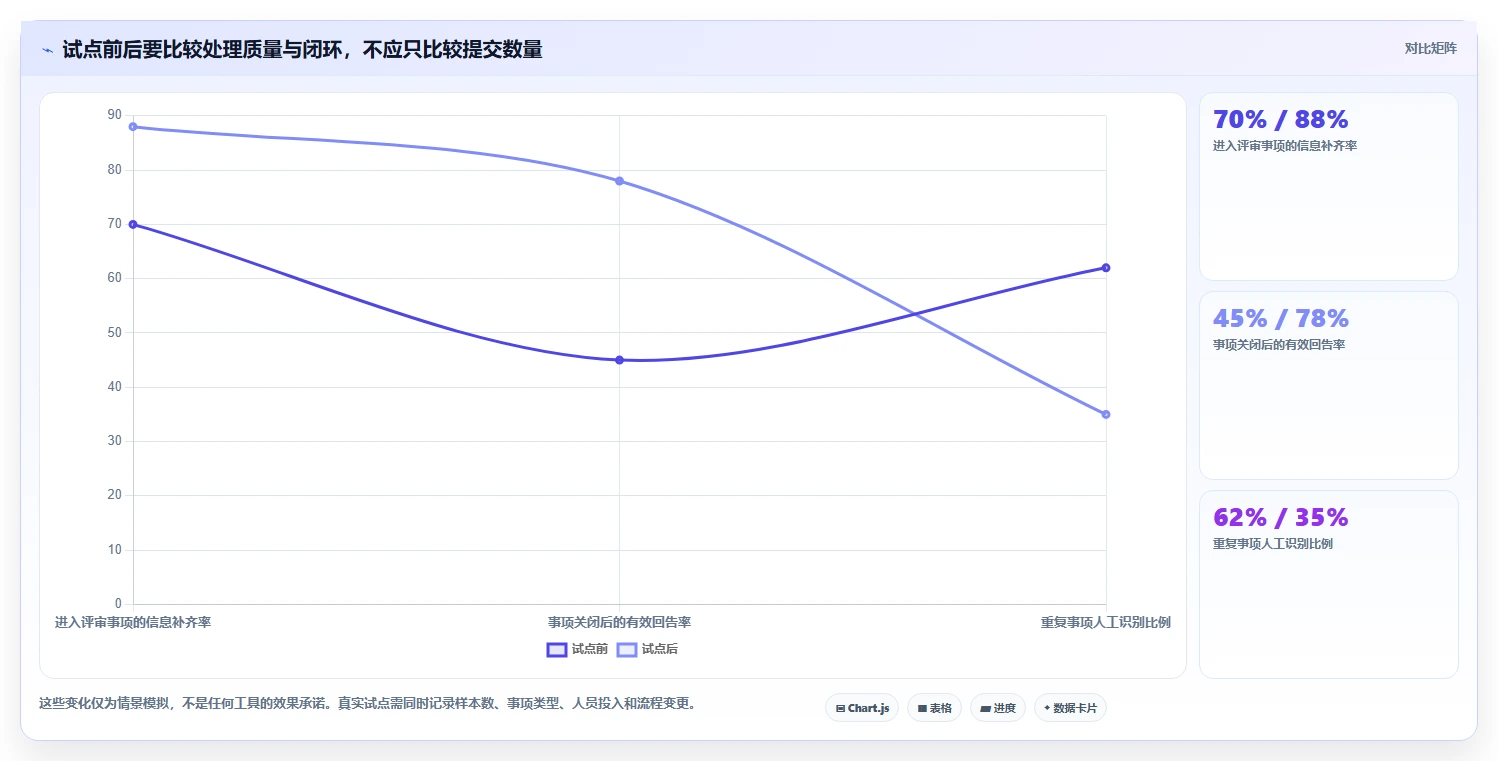Click the 对比矩阵 label in header
1498x761 pixels.
click(x=1431, y=48)
